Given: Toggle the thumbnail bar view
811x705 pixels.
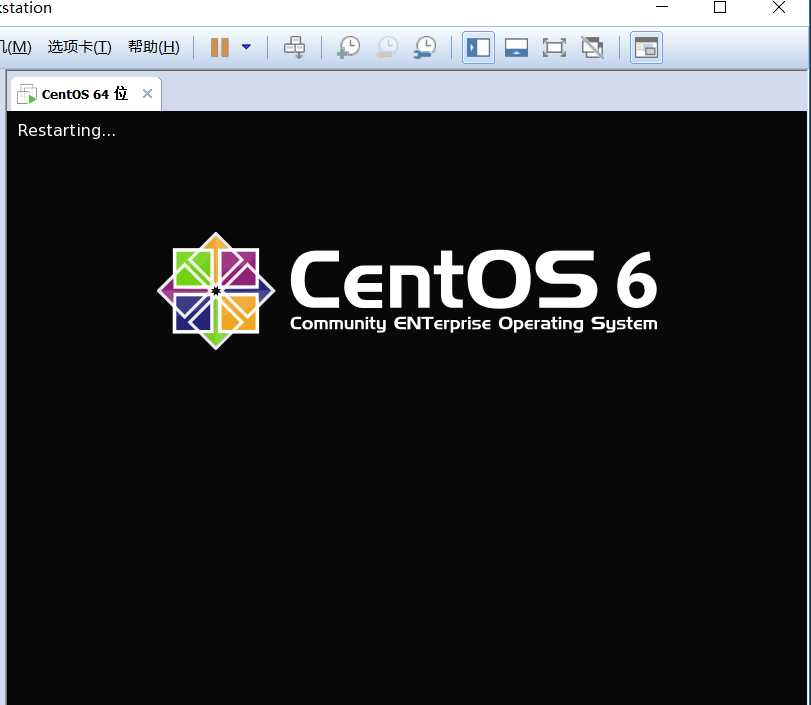Looking at the screenshot, I should click(x=516, y=48).
